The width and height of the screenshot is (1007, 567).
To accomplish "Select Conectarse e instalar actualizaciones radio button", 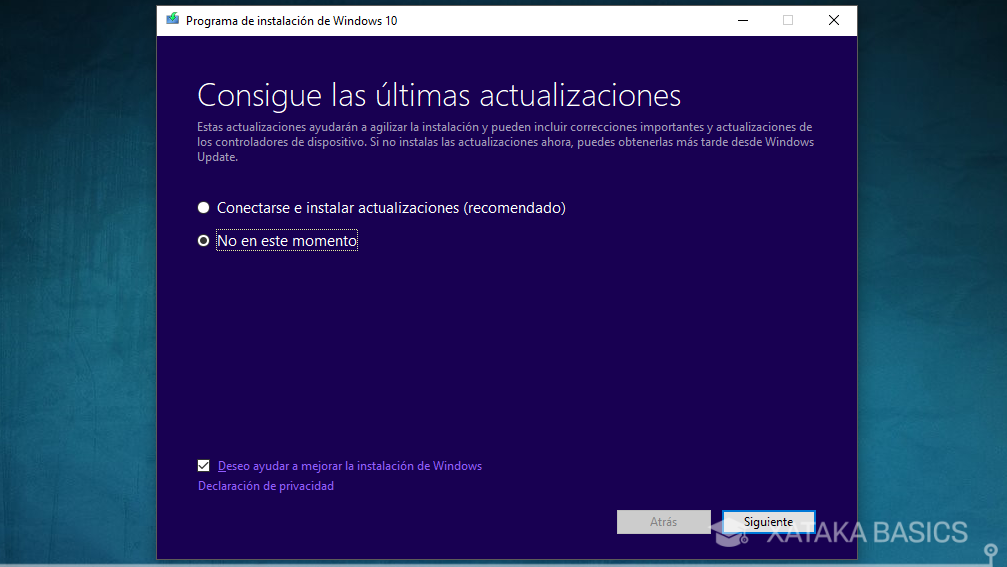I will tap(204, 207).
